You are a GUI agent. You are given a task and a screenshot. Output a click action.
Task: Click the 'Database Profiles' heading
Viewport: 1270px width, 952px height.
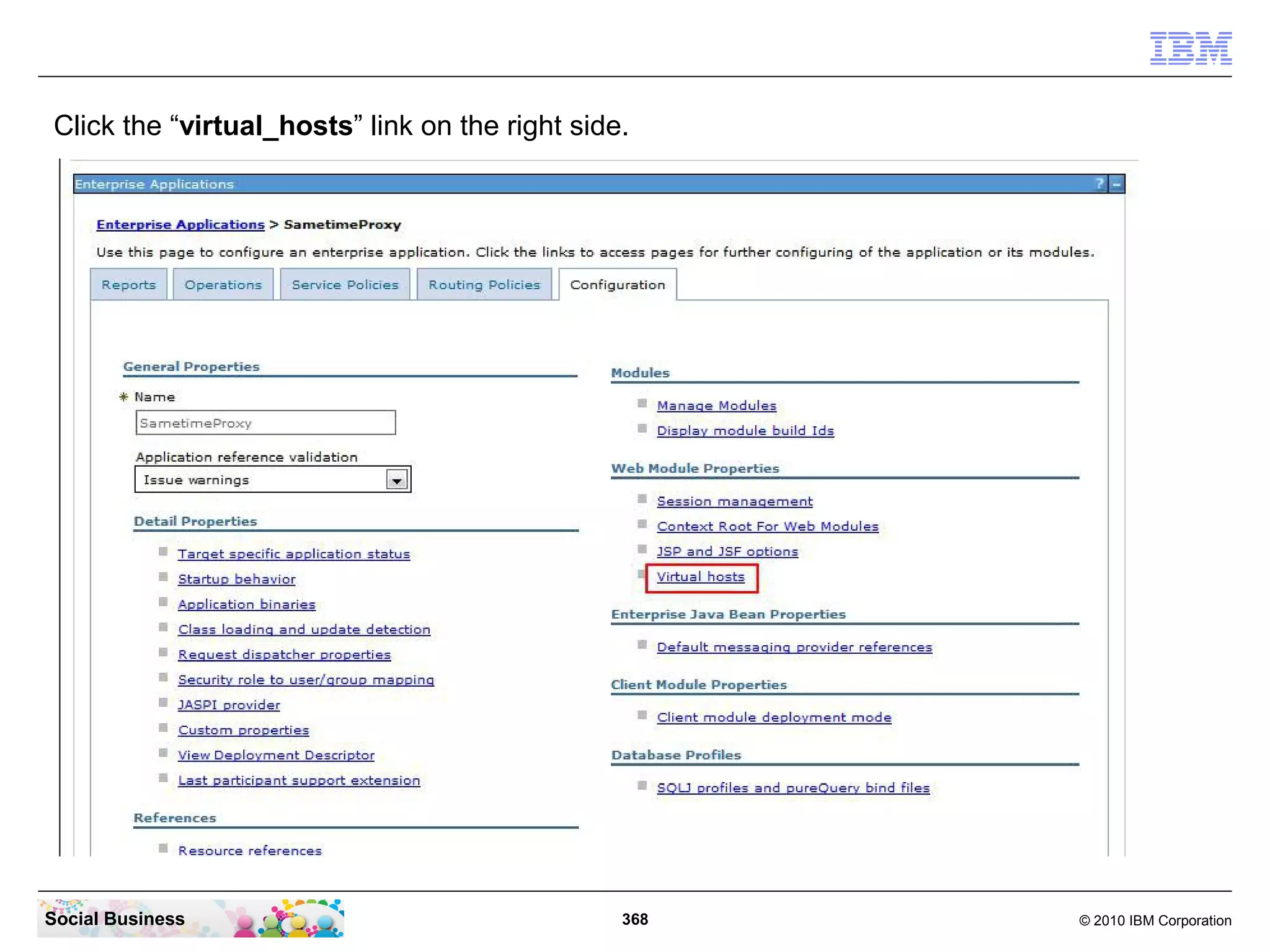click(676, 755)
